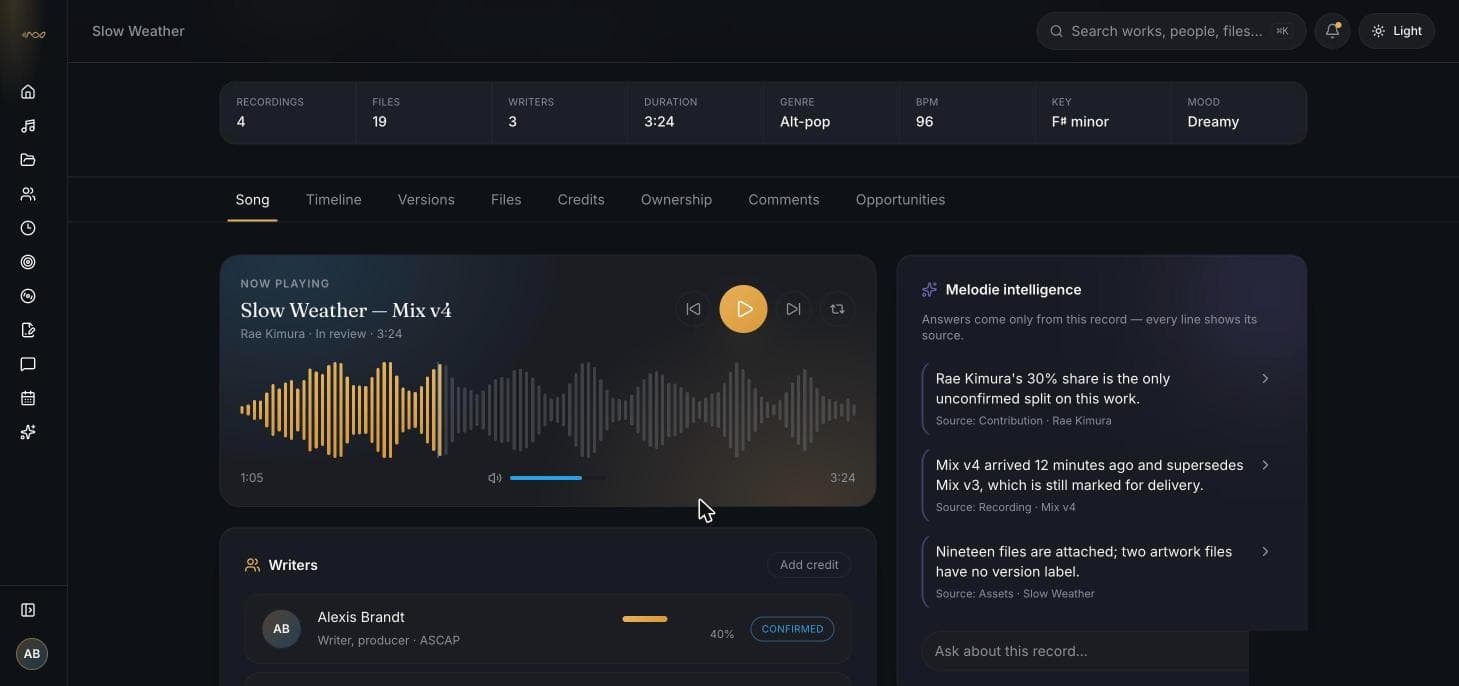The width and height of the screenshot is (1459, 686).
Task: Open the target icon in the sidebar
Action: click(x=28, y=262)
